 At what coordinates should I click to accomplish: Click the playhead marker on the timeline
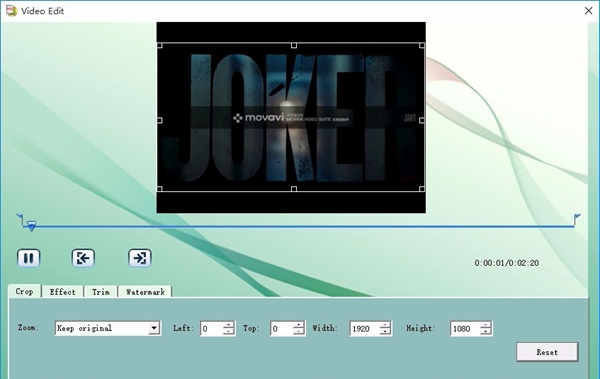[x=31, y=226]
